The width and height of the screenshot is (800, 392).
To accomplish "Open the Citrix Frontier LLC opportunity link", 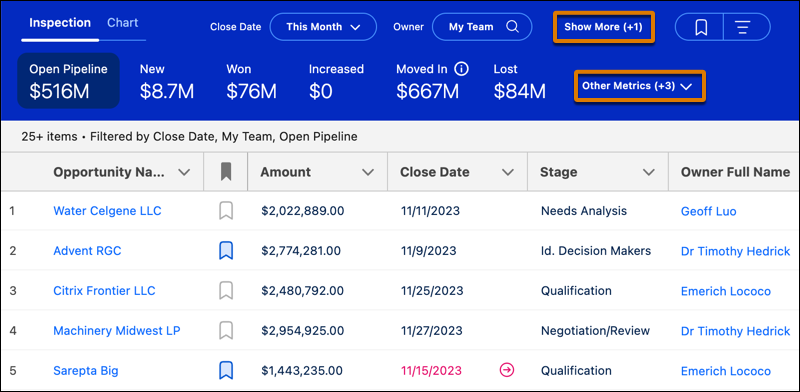I will (x=104, y=290).
